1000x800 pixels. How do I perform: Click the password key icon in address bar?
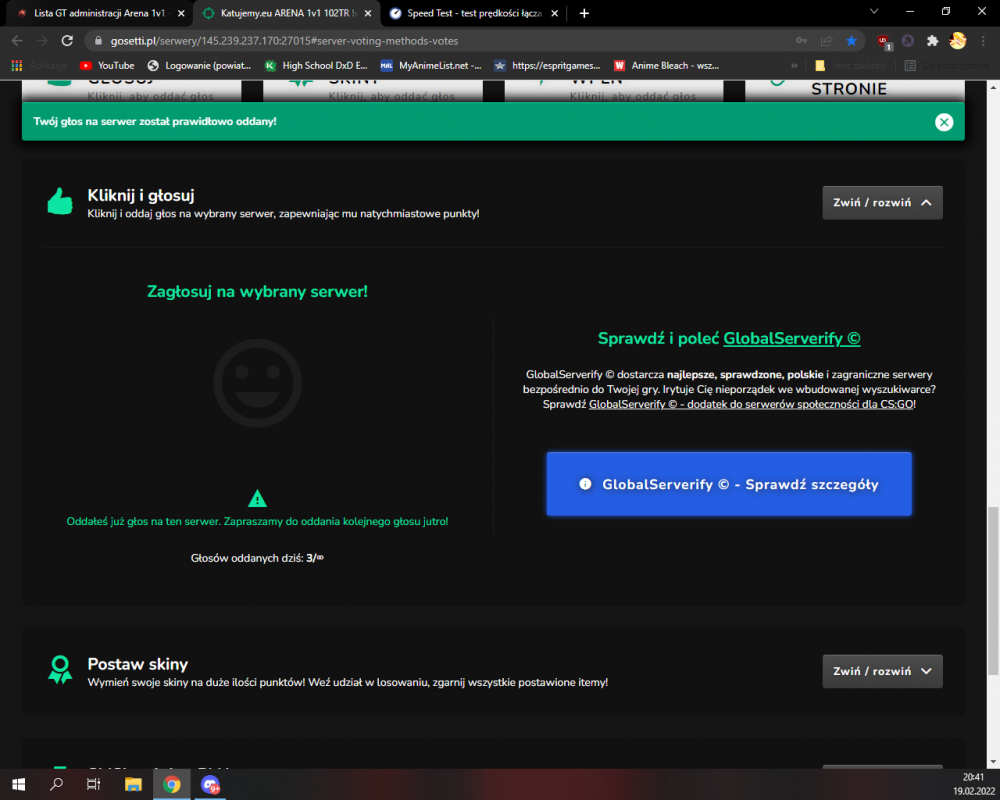pyautogui.click(x=802, y=41)
